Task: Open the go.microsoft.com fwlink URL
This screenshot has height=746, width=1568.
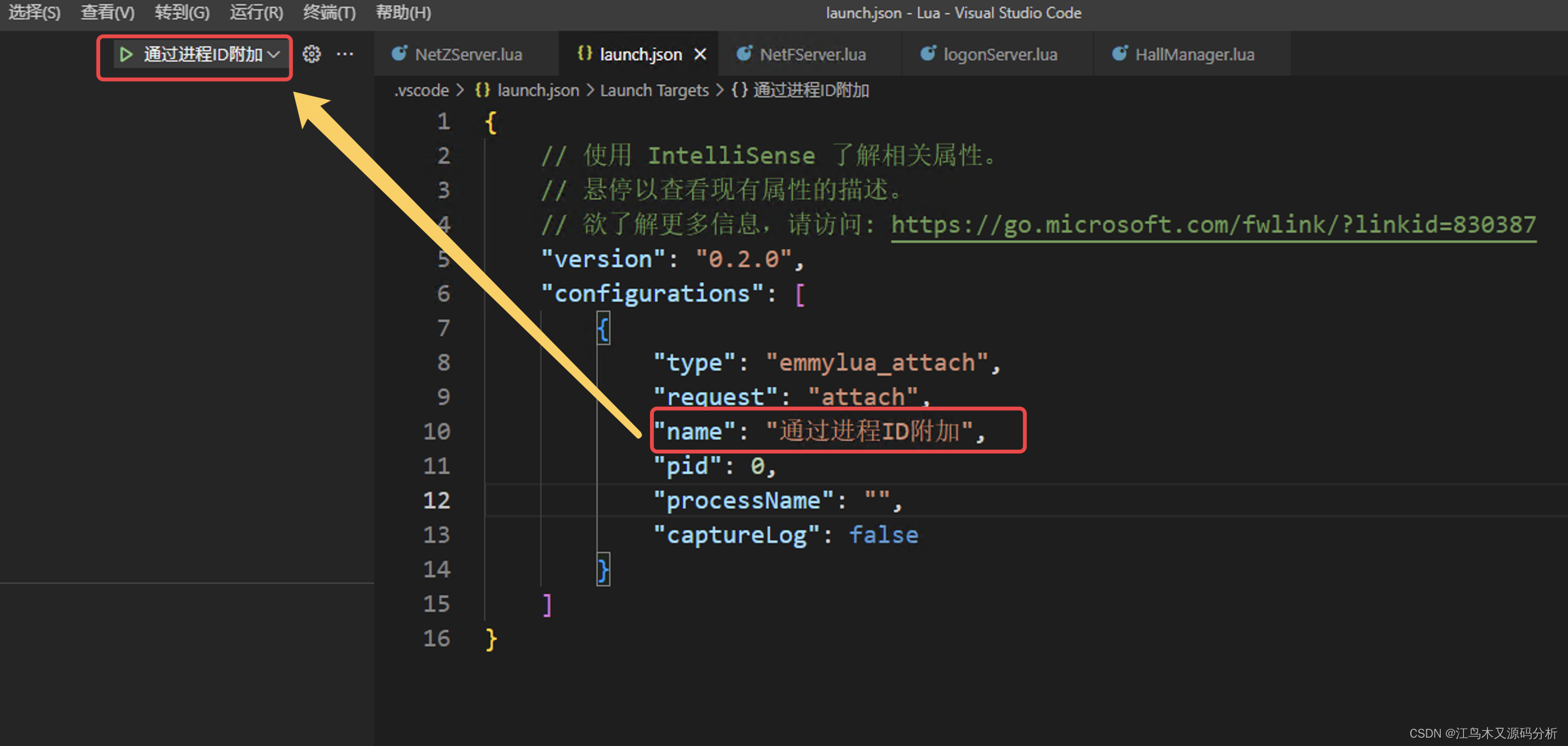Action: 1213,224
